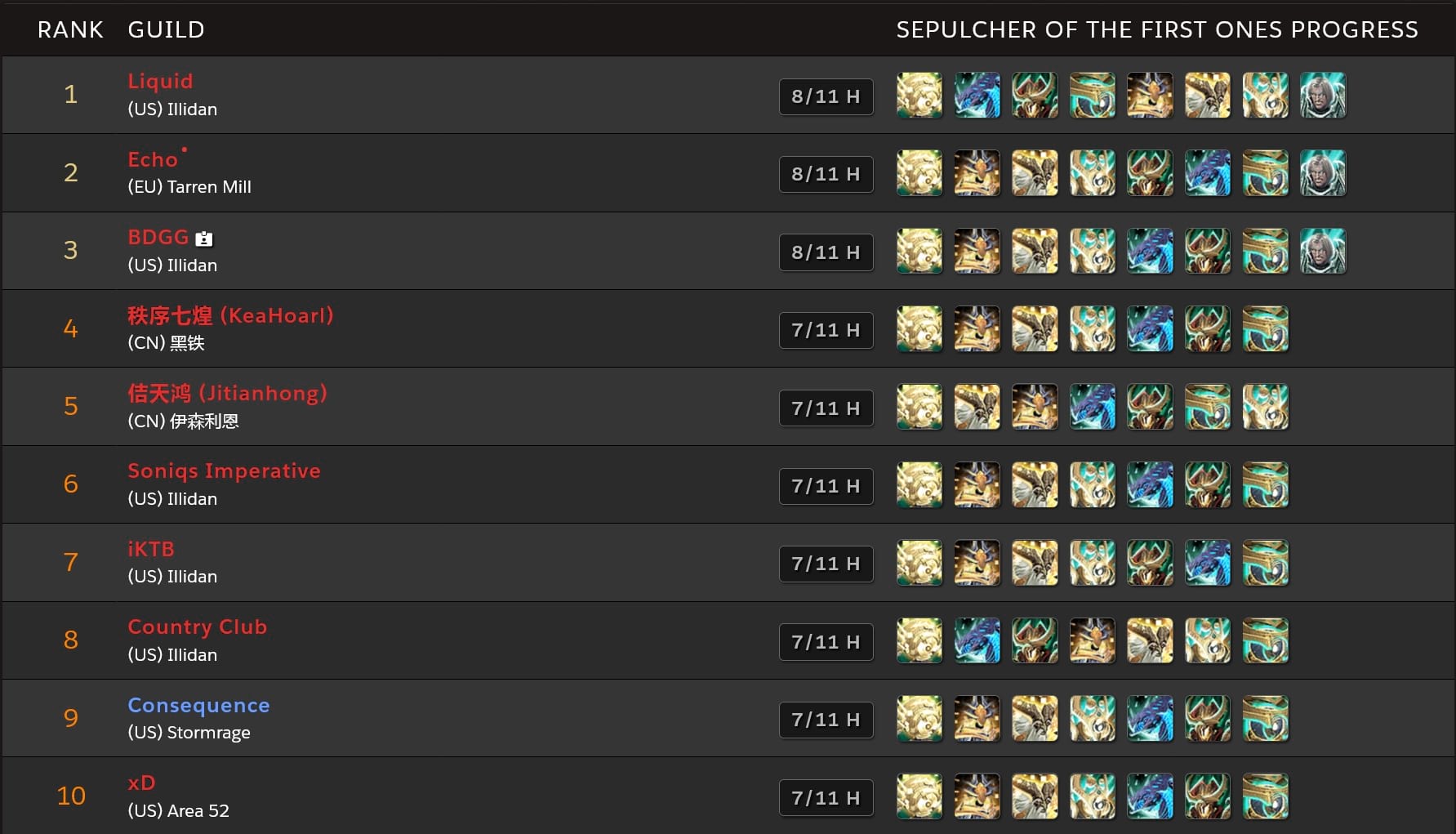The height and width of the screenshot is (834, 1456).
Task: Select the Skolex worm icon in Country Club's row
Action: point(977,640)
